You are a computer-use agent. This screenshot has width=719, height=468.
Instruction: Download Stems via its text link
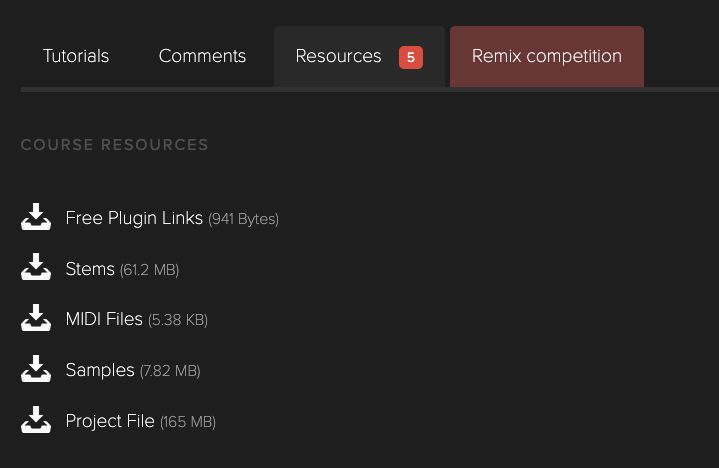[x=90, y=268]
